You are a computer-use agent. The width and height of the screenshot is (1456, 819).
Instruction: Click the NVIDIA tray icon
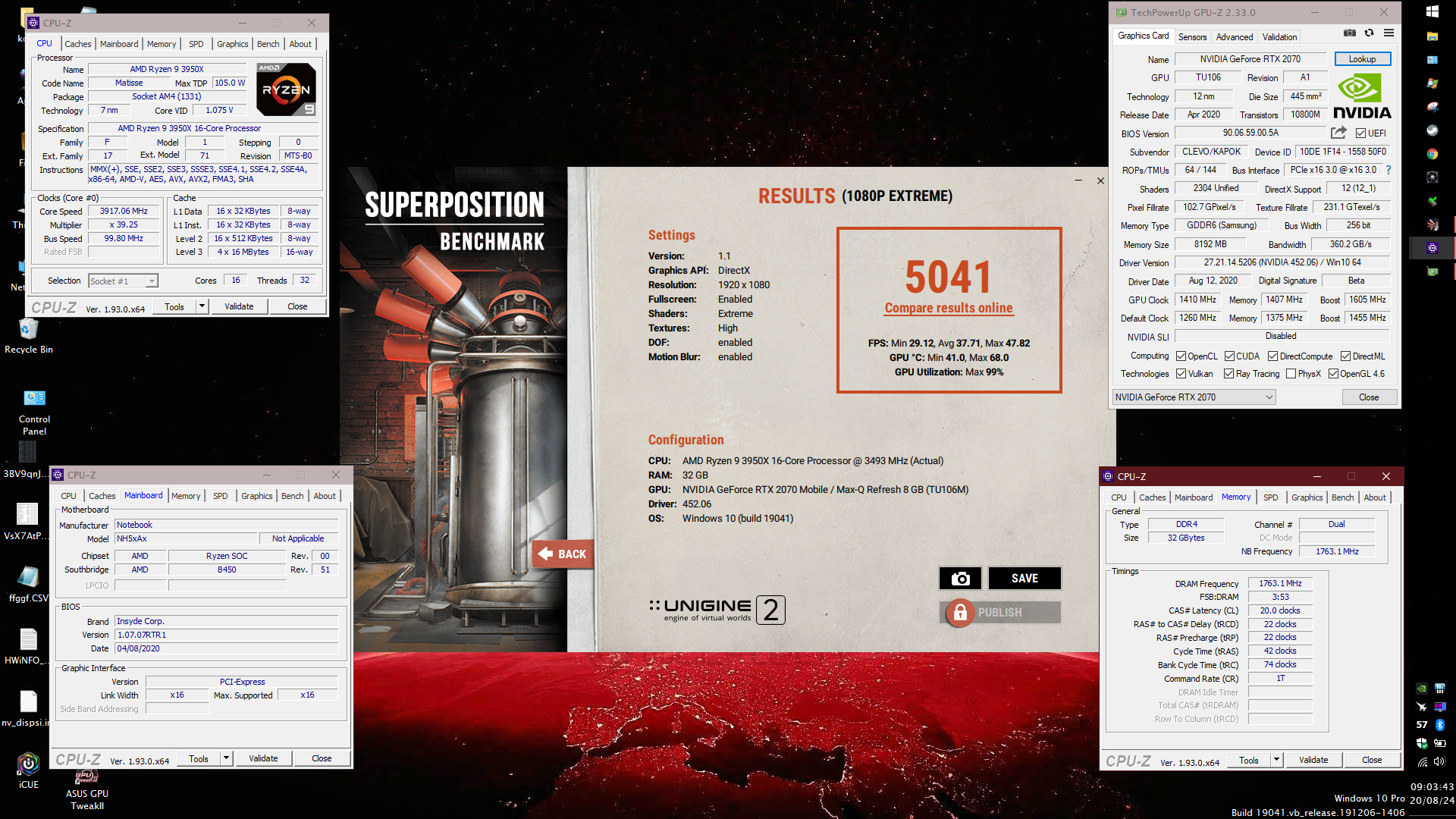click(x=1422, y=689)
